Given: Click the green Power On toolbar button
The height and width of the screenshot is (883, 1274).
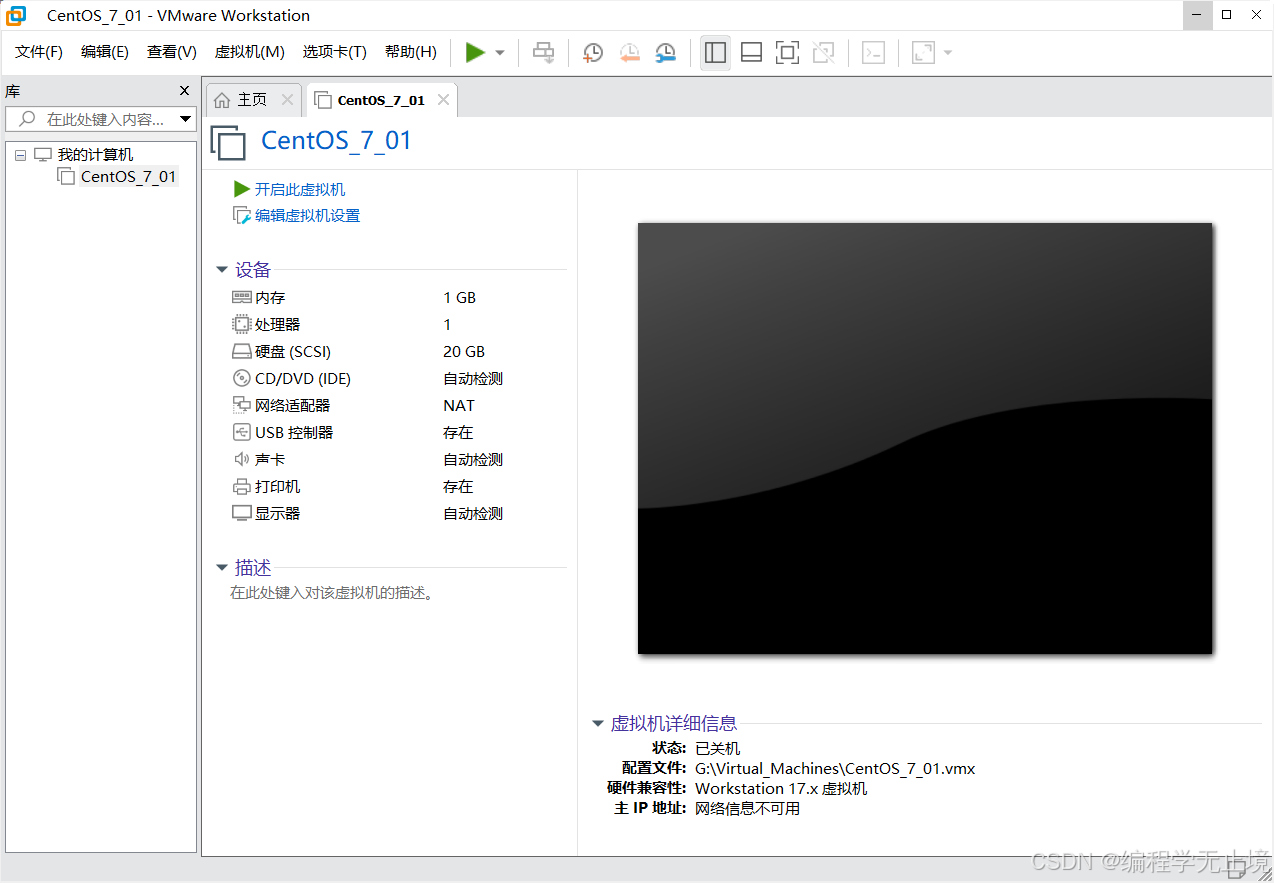Looking at the screenshot, I should (x=475, y=53).
